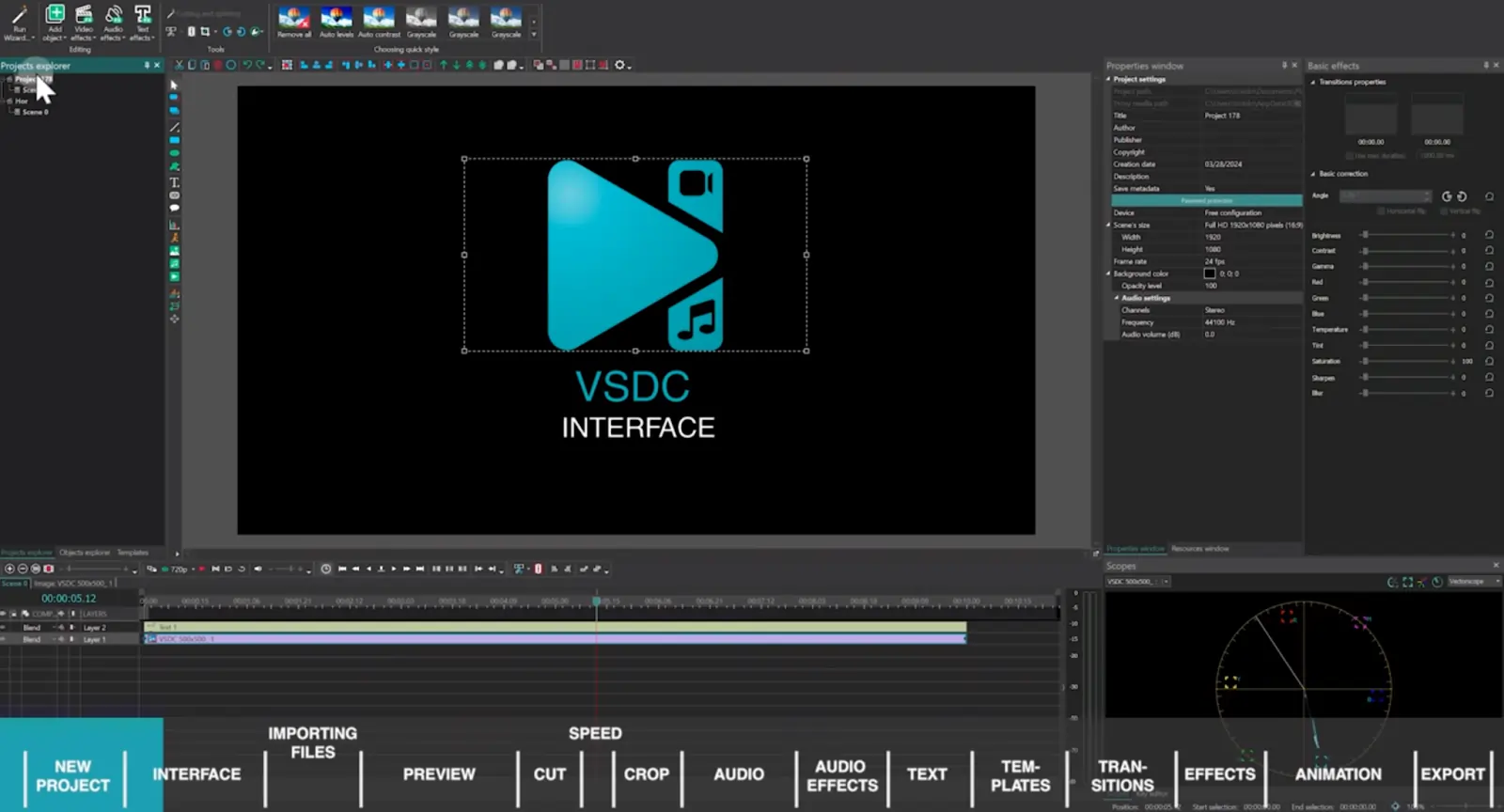Collapse the Transitions properties section
The width and height of the screenshot is (1504, 812).
tap(1313, 82)
